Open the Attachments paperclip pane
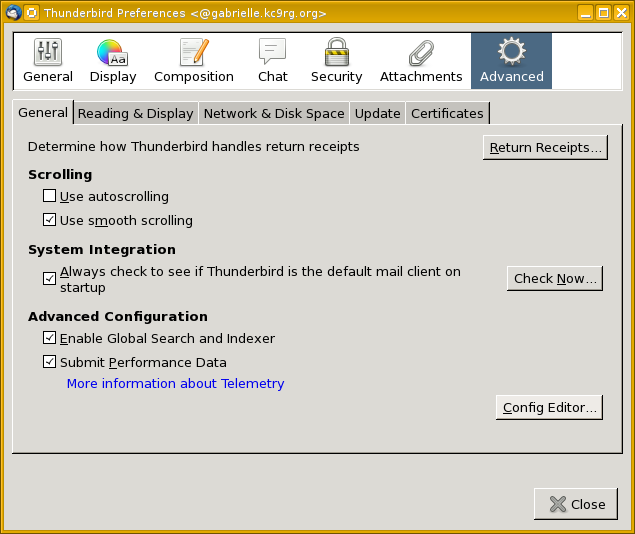The image size is (635, 534). (x=421, y=61)
